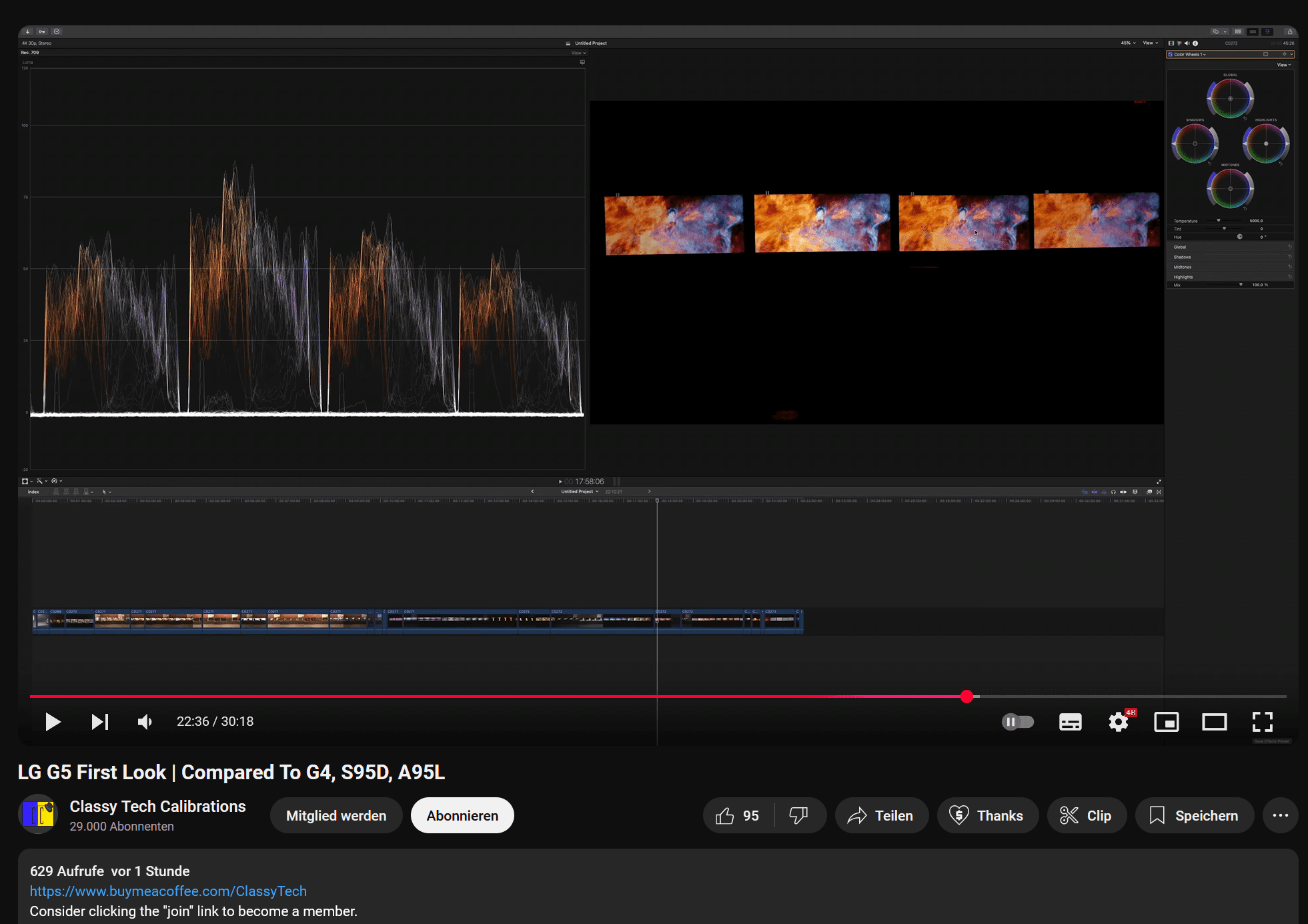The image size is (1308, 924).
Task: Open the video inspector filmstrip icon
Action: pos(1171,43)
